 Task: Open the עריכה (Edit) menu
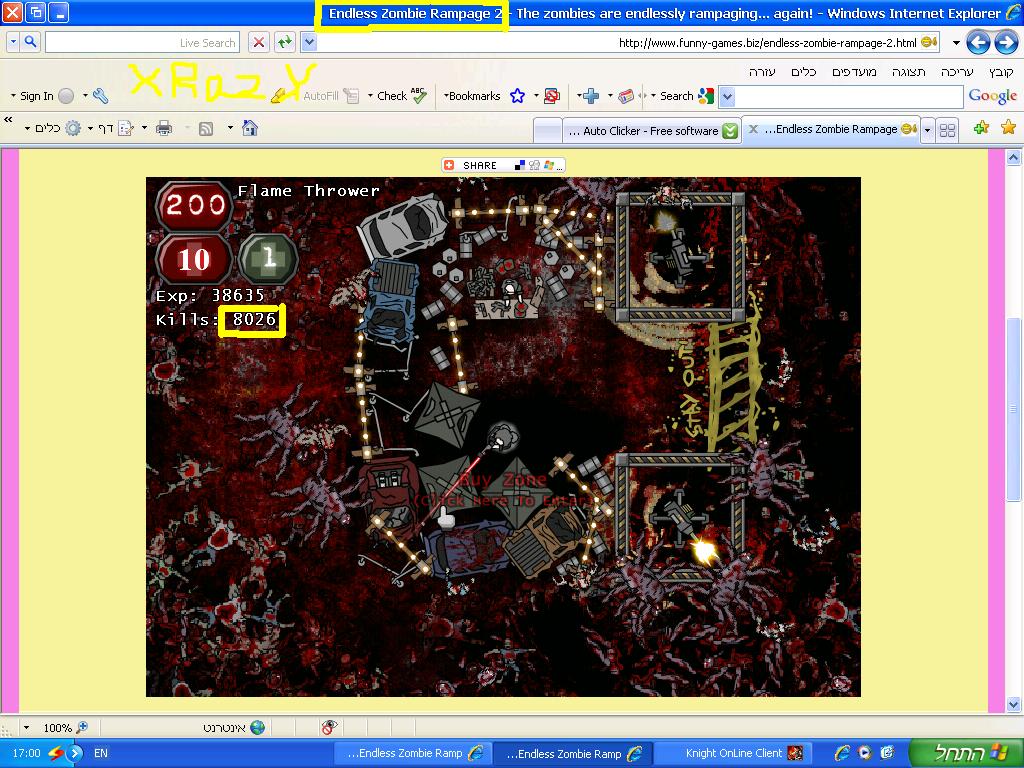[x=957, y=72]
